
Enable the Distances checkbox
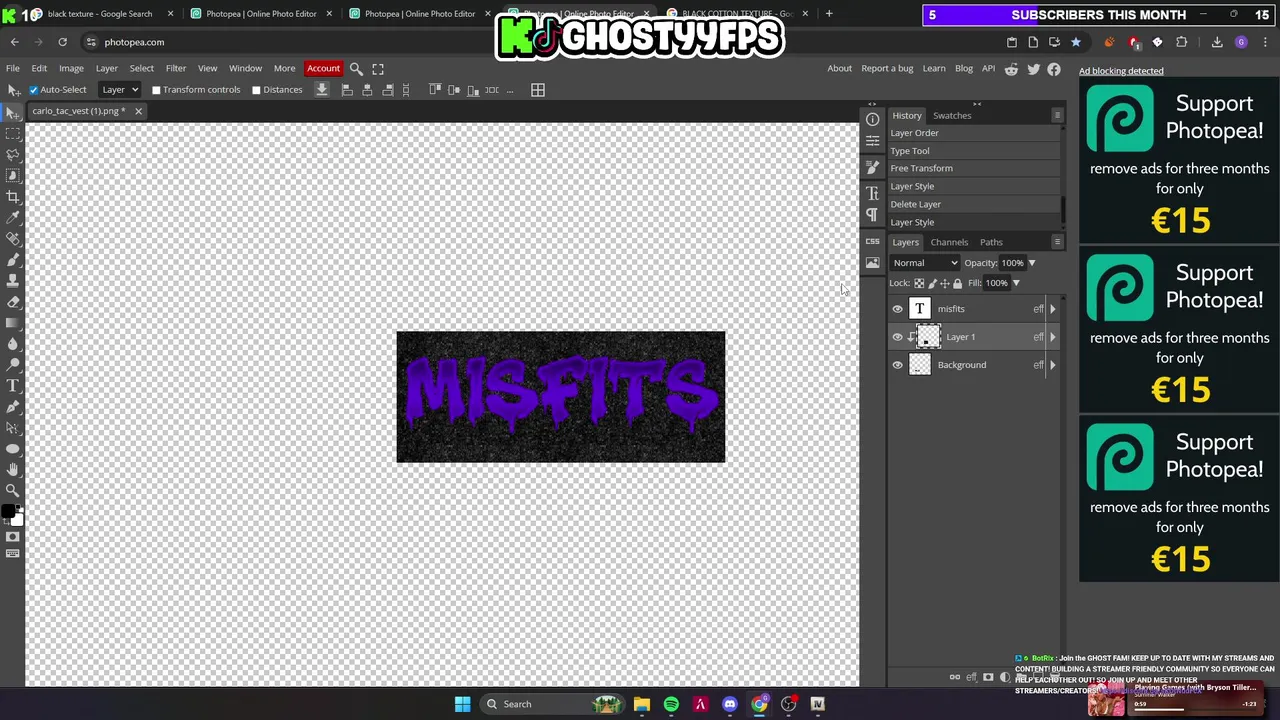click(256, 90)
